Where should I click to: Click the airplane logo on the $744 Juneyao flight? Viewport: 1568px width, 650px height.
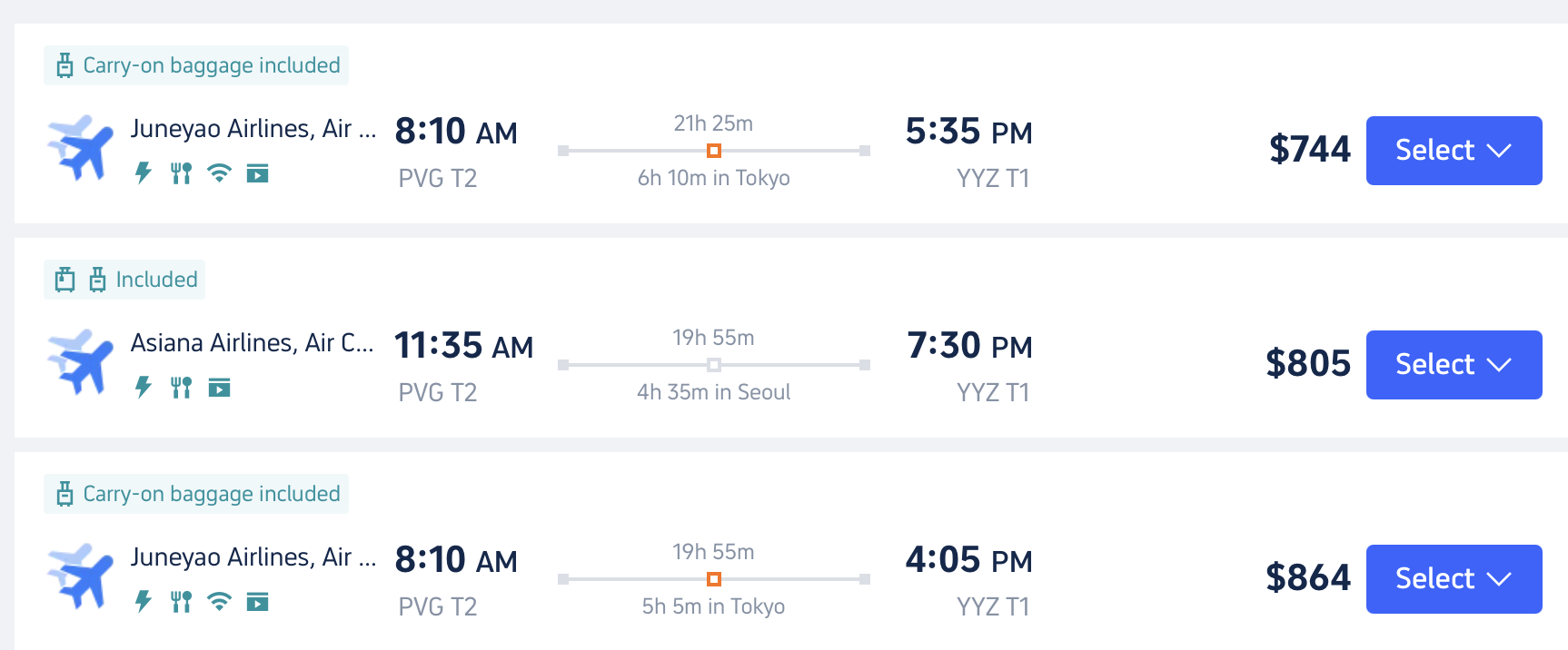[81, 148]
